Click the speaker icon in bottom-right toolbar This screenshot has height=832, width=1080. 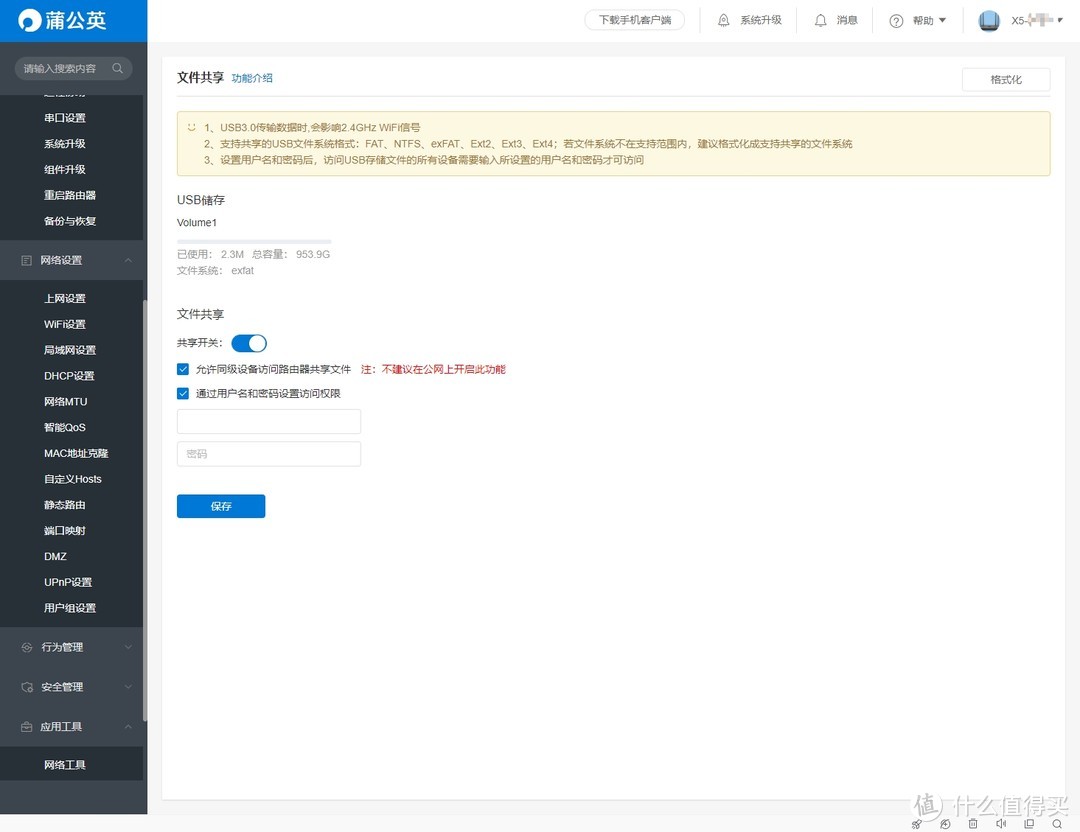1001,823
